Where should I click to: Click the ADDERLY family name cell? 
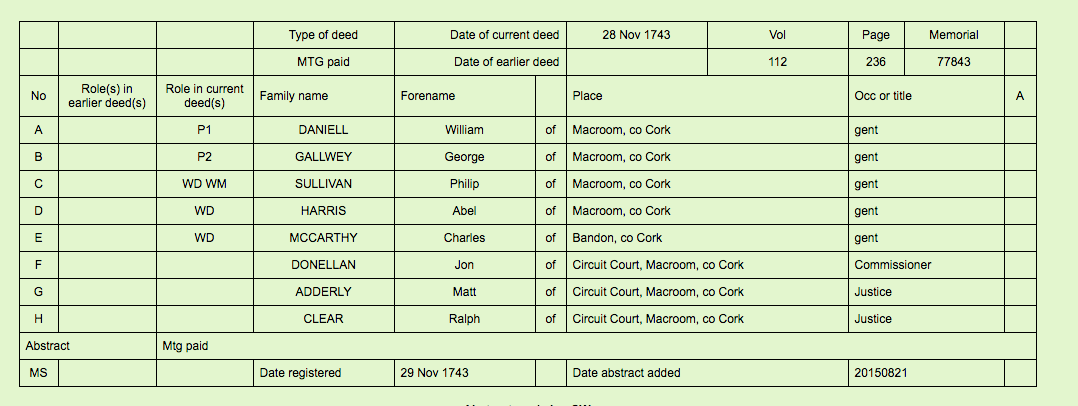(323, 292)
